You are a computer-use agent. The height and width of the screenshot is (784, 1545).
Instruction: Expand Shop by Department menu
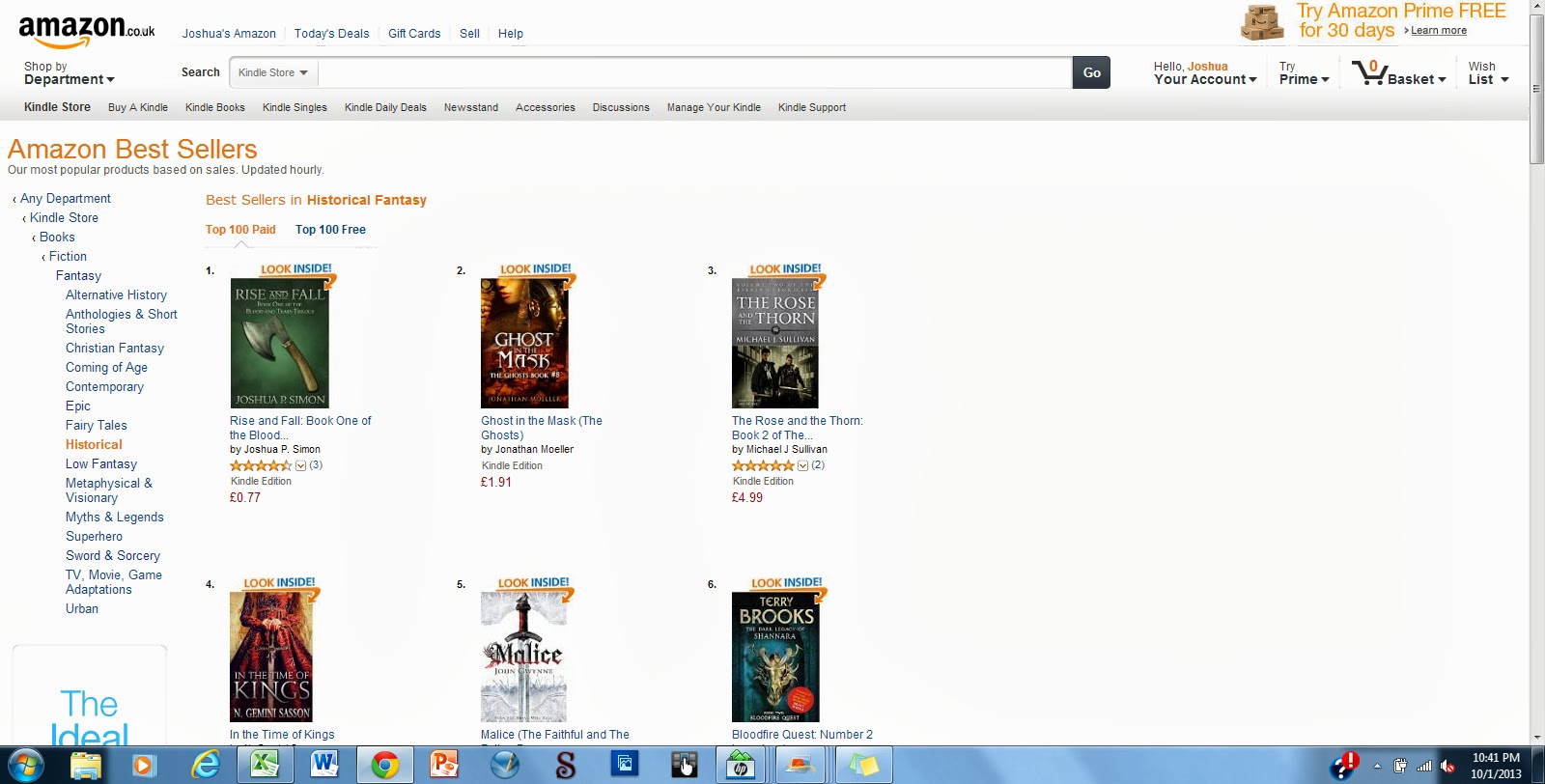[69, 73]
